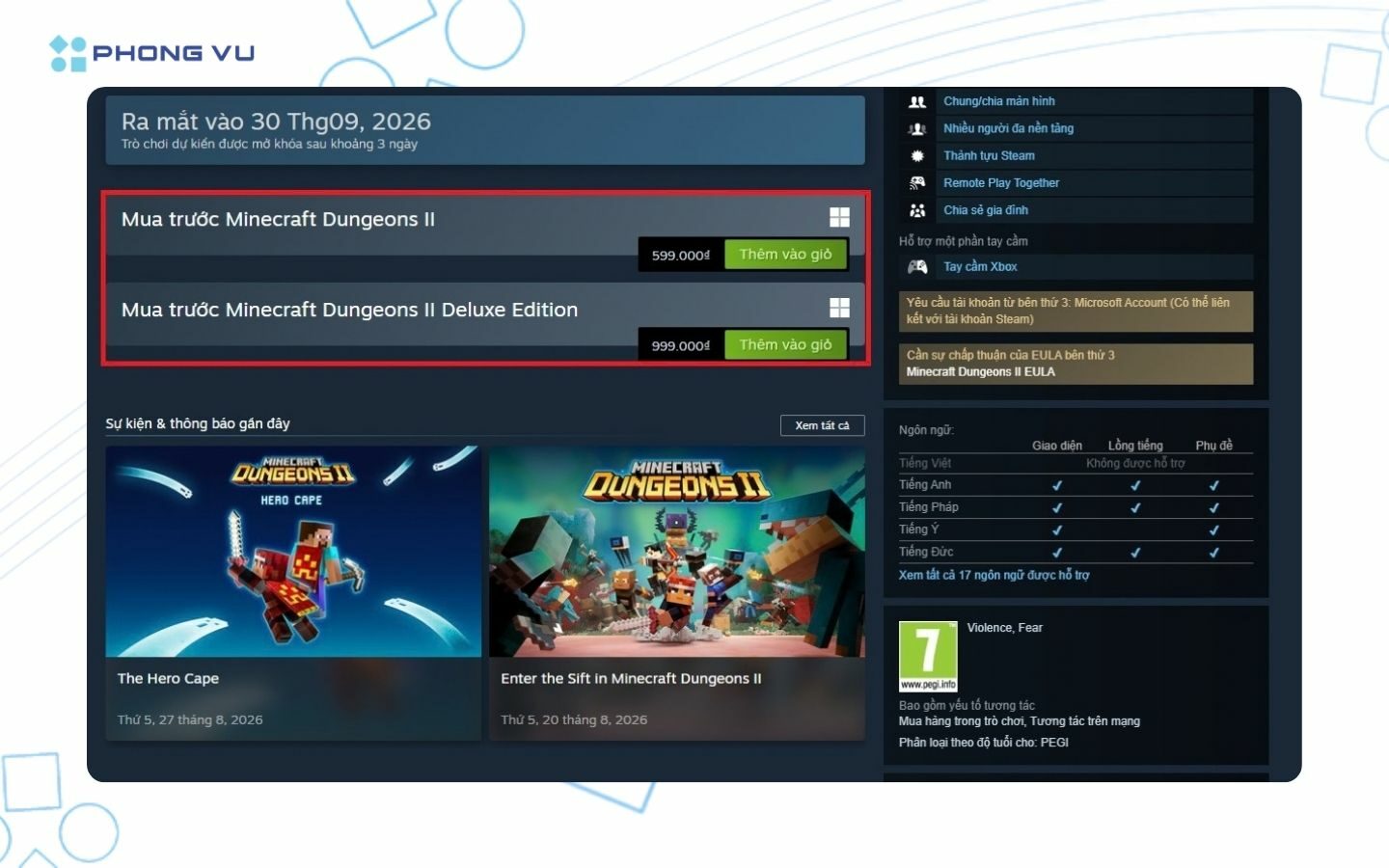The height and width of the screenshot is (868, 1389).
Task: Click the 'Phụ đề' column header
Action: [1214, 446]
